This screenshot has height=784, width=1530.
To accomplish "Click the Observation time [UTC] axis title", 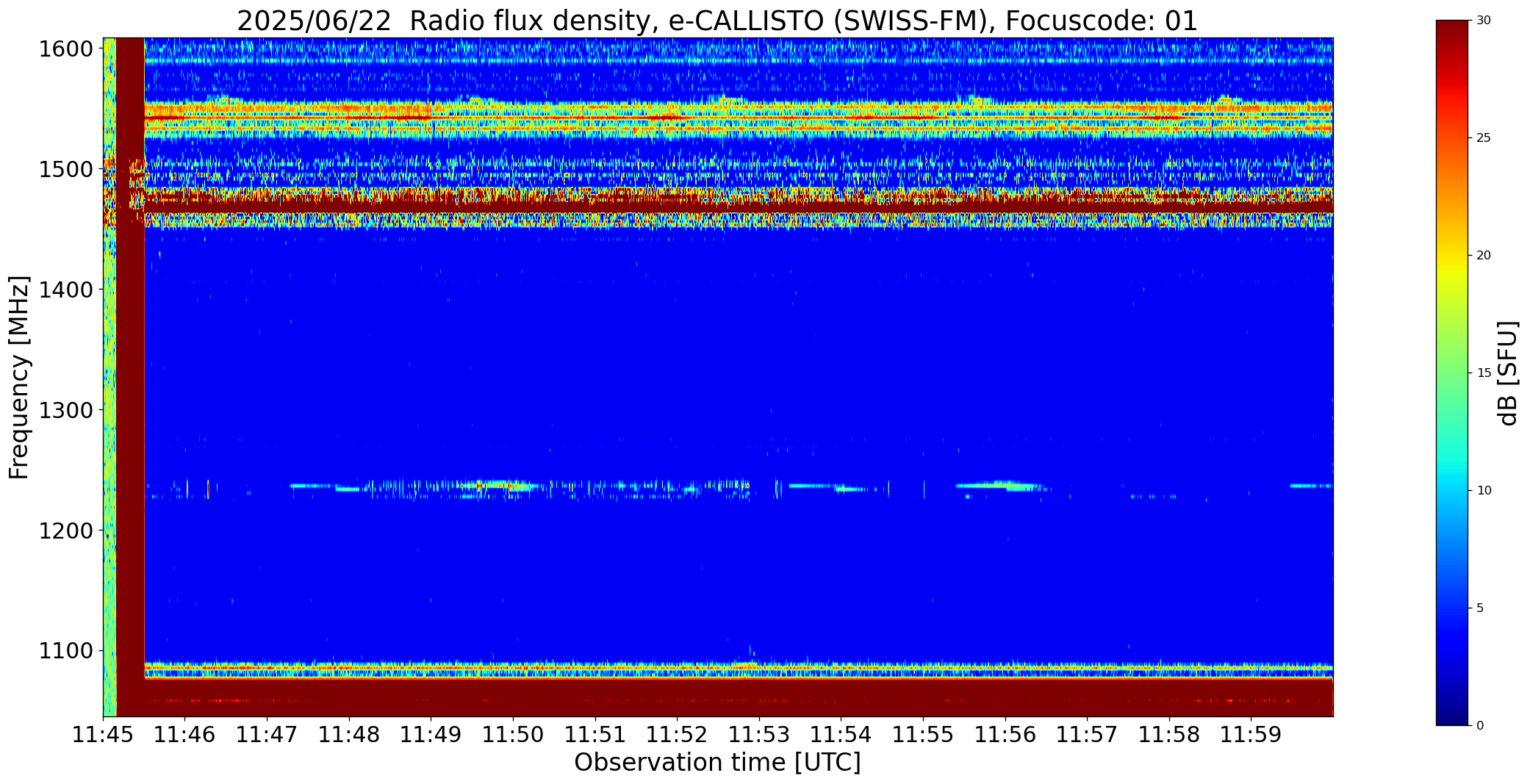I will pos(717,763).
